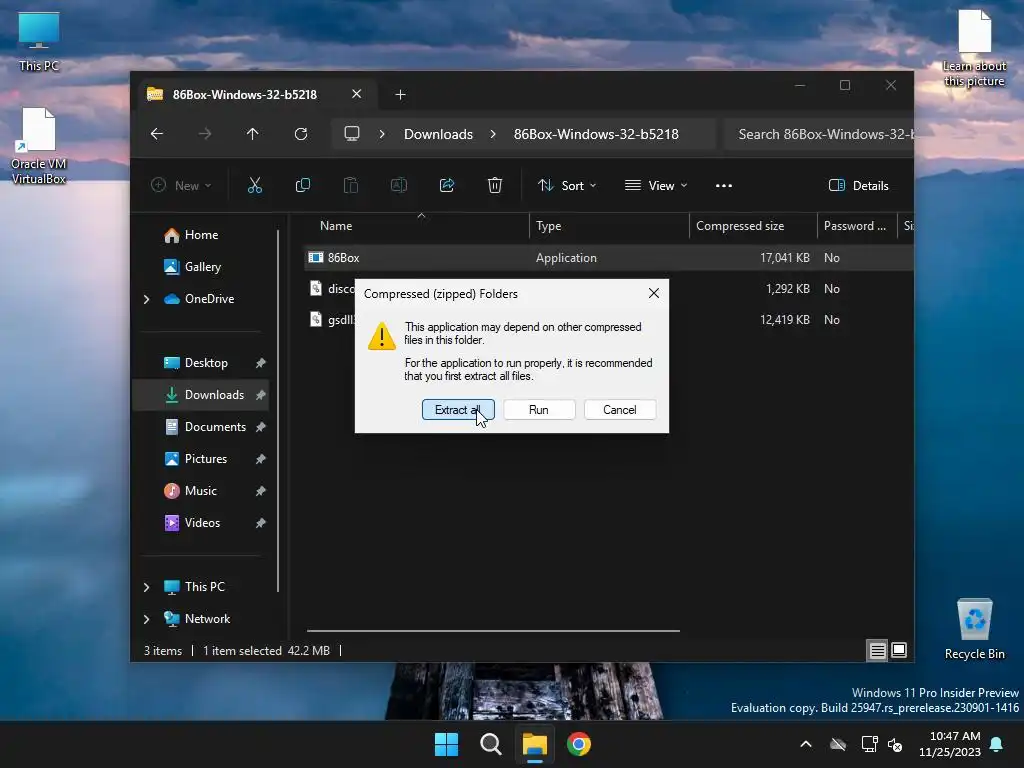Open Gallery in the navigation pane

pos(202,267)
